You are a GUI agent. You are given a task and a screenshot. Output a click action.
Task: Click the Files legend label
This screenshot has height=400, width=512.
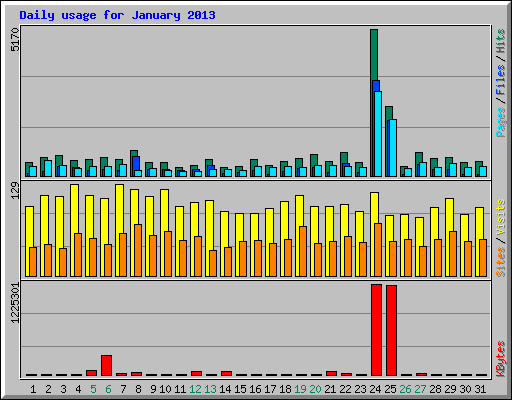tap(500, 80)
